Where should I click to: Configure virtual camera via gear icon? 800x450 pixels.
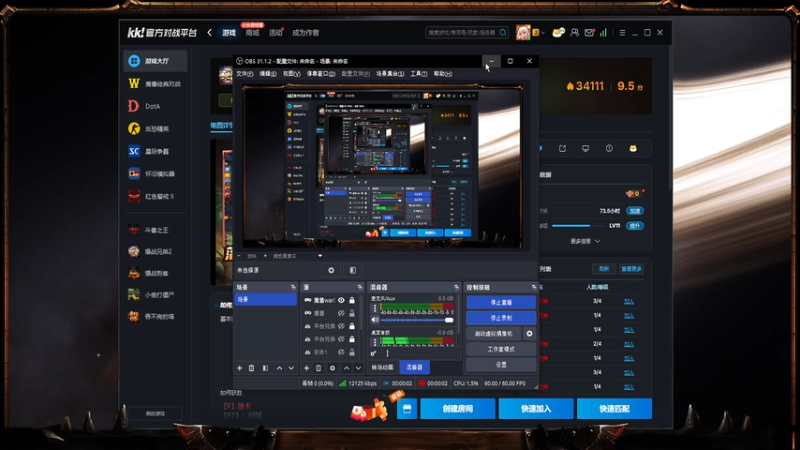pos(530,334)
